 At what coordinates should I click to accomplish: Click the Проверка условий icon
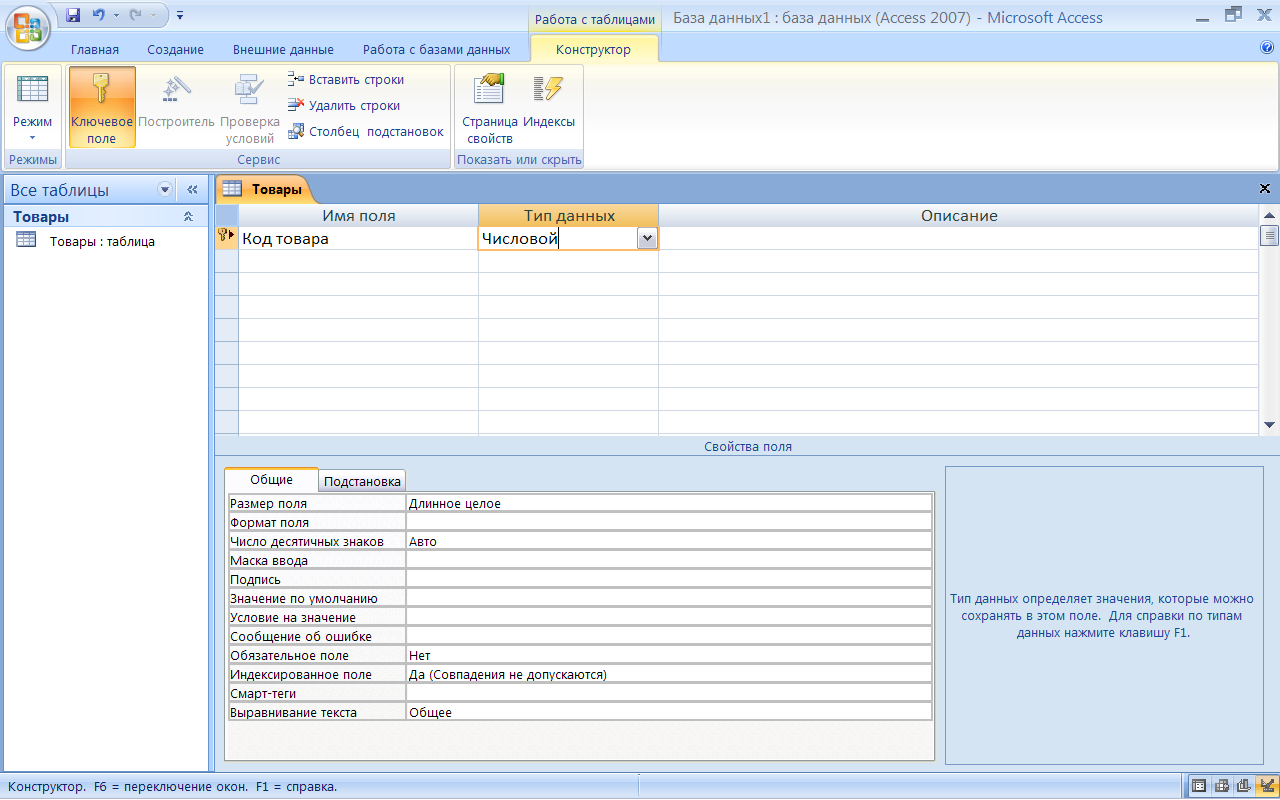point(249,90)
